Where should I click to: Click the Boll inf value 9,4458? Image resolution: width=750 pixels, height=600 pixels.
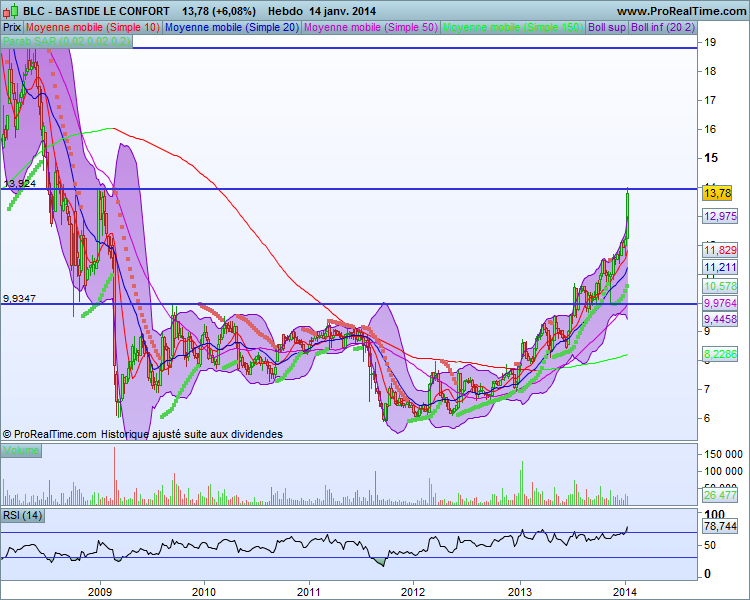pos(720,319)
